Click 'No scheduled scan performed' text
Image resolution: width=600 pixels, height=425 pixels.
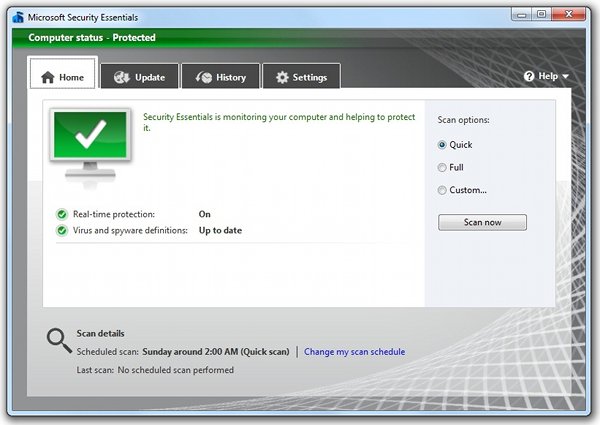(x=176, y=370)
